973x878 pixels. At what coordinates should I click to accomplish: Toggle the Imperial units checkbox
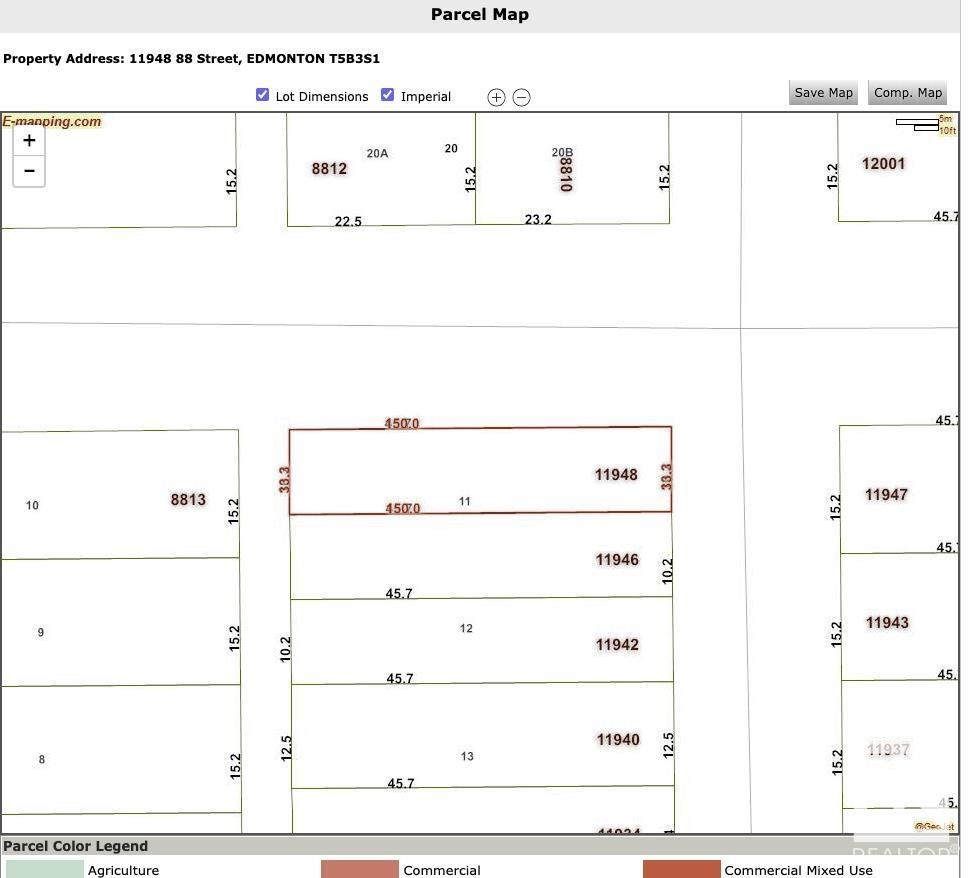[x=388, y=95]
